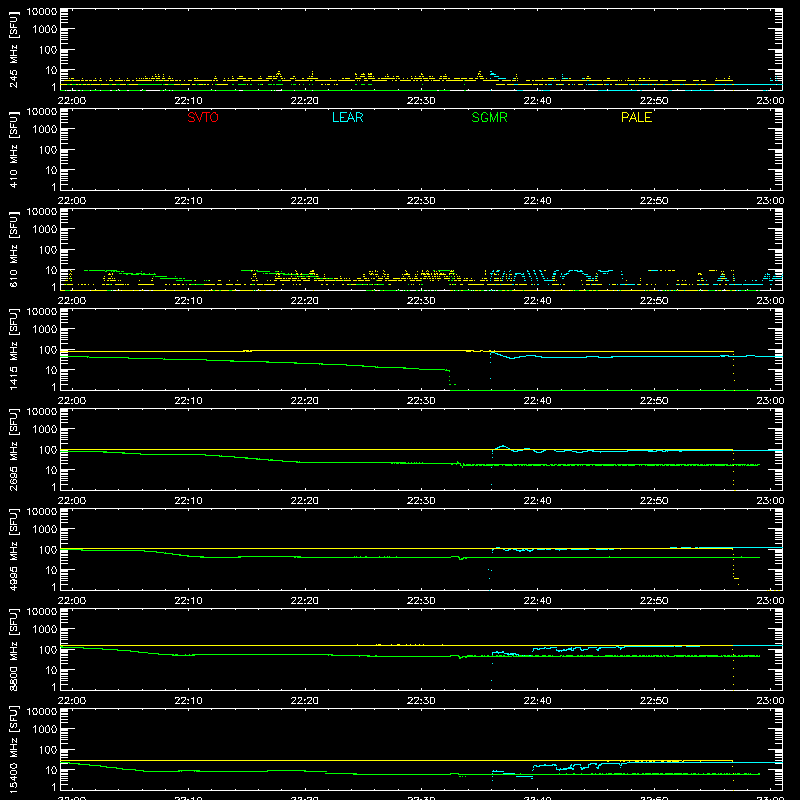Click the 10 tick value on 1415 MHz axis
800x800 pixels.
click(x=51, y=370)
